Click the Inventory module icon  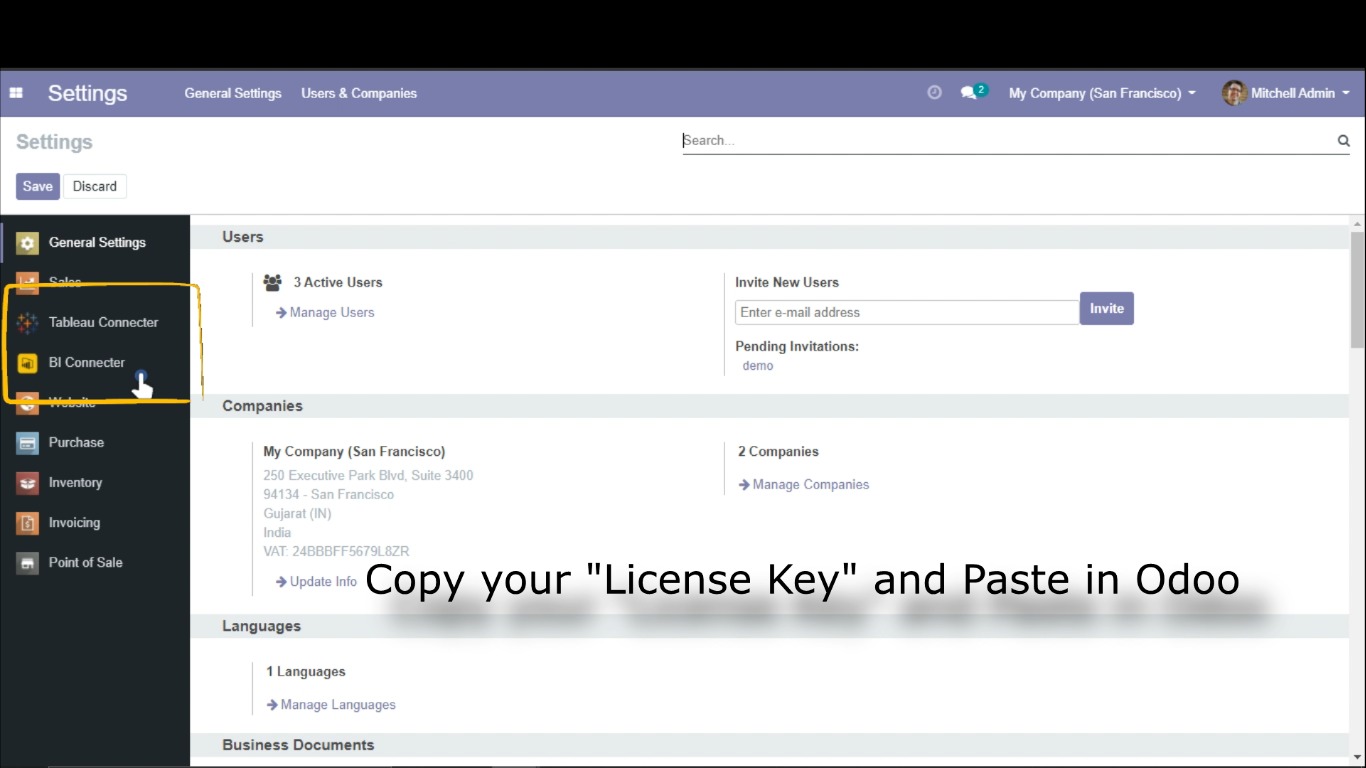tap(28, 483)
